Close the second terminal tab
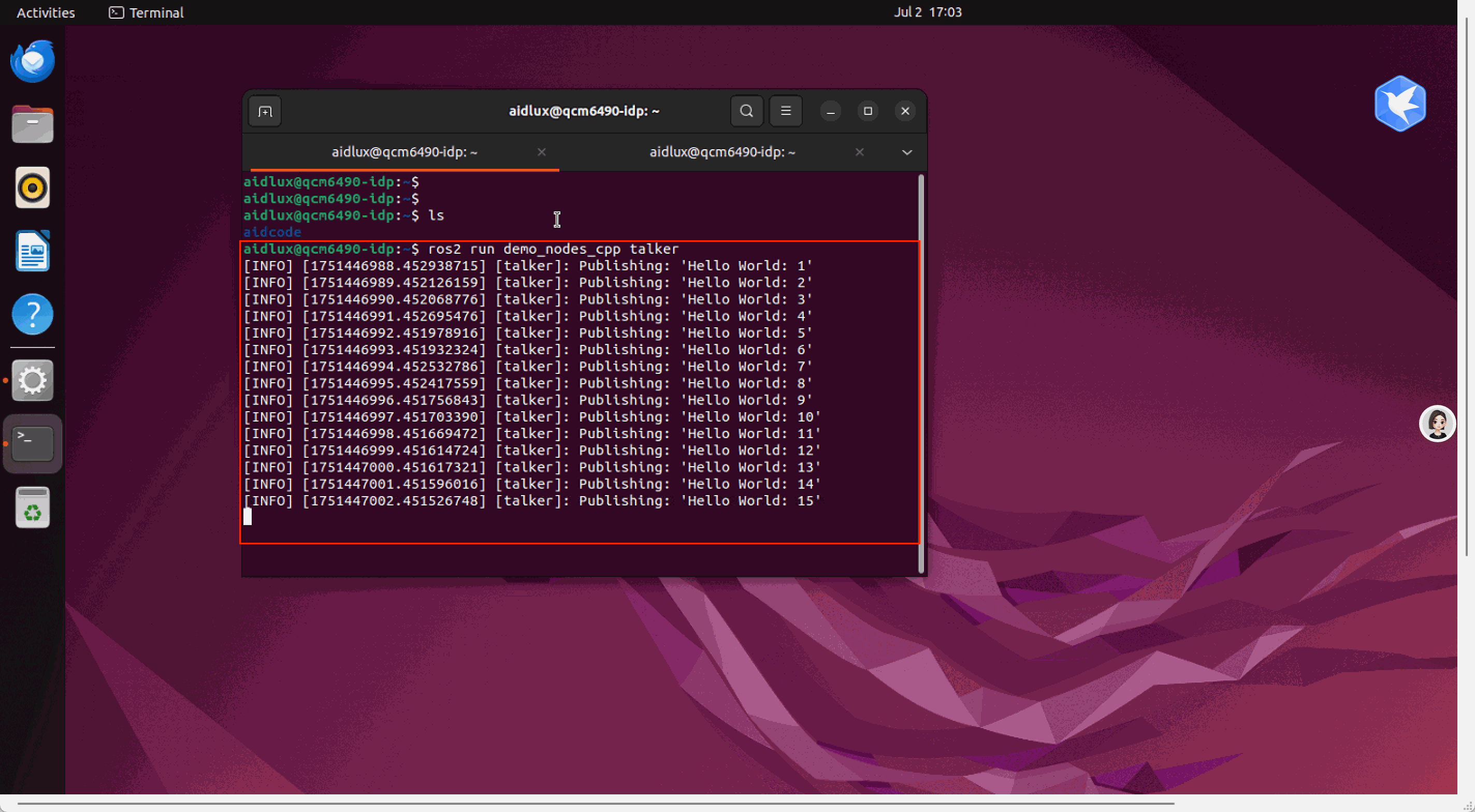The height and width of the screenshot is (812, 1475). (859, 152)
